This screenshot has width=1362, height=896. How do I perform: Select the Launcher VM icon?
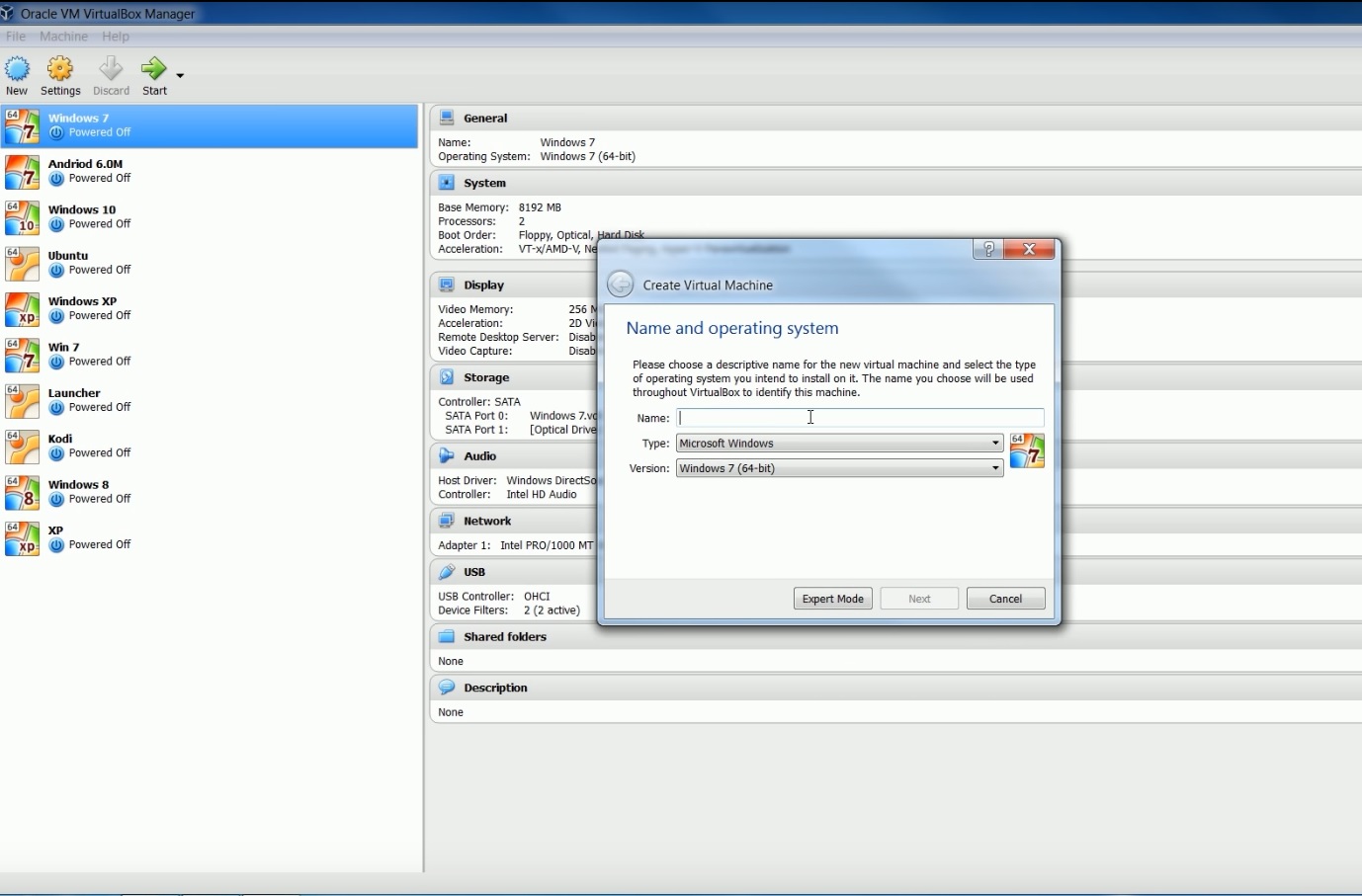pyautogui.click(x=22, y=400)
